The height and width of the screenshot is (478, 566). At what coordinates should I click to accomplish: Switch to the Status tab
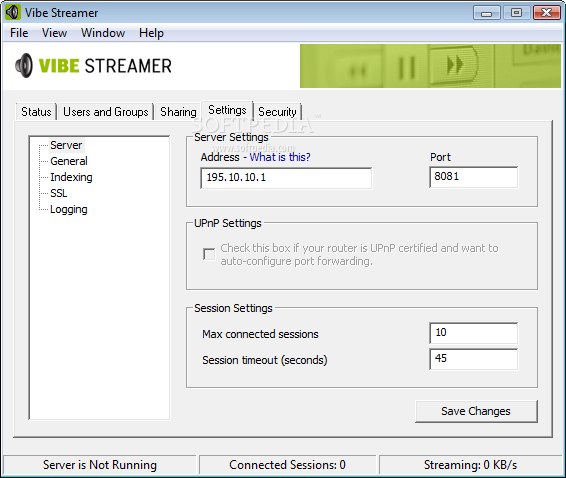click(x=36, y=112)
